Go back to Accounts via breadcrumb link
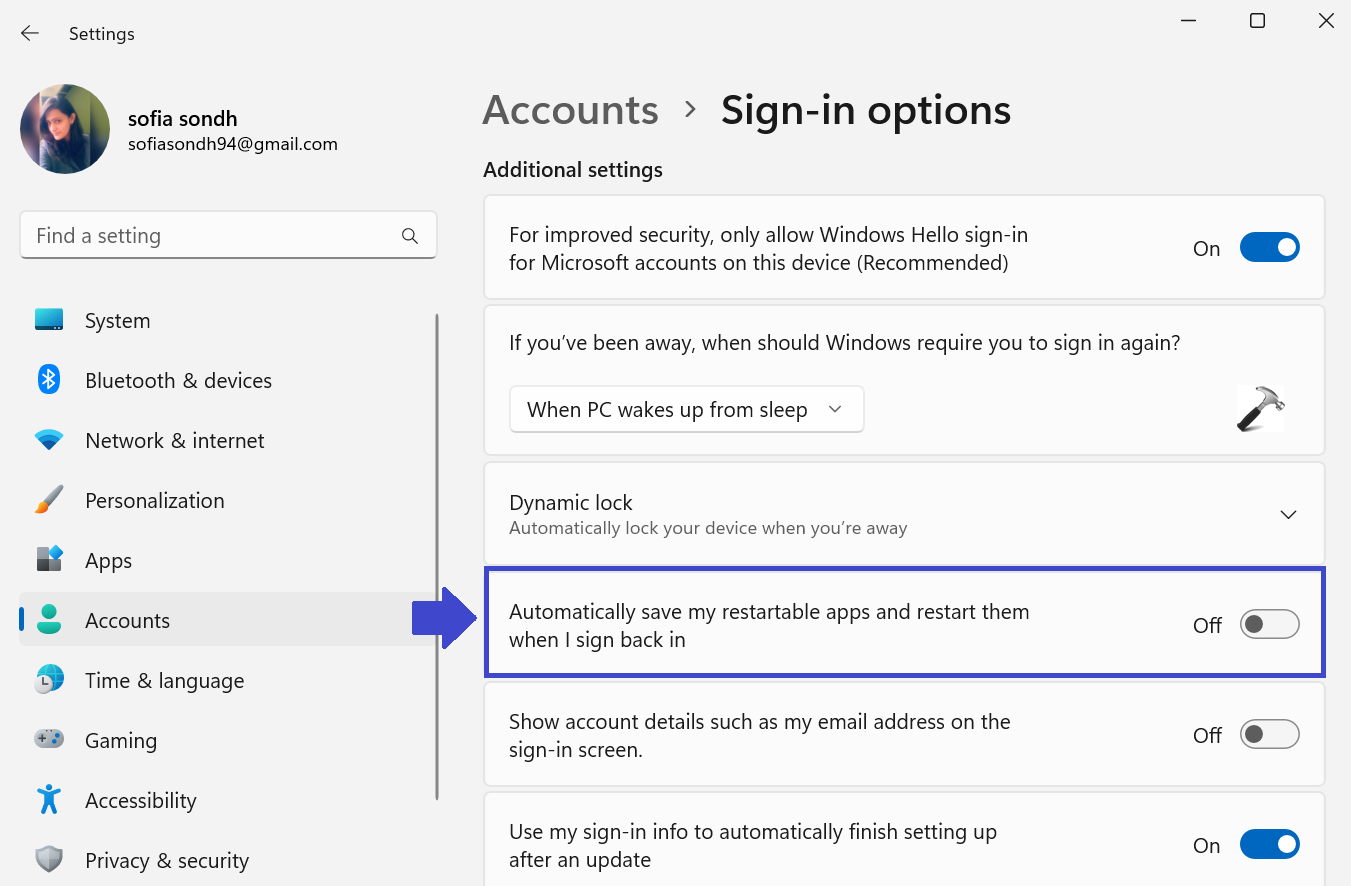The width and height of the screenshot is (1351, 886). coord(570,110)
